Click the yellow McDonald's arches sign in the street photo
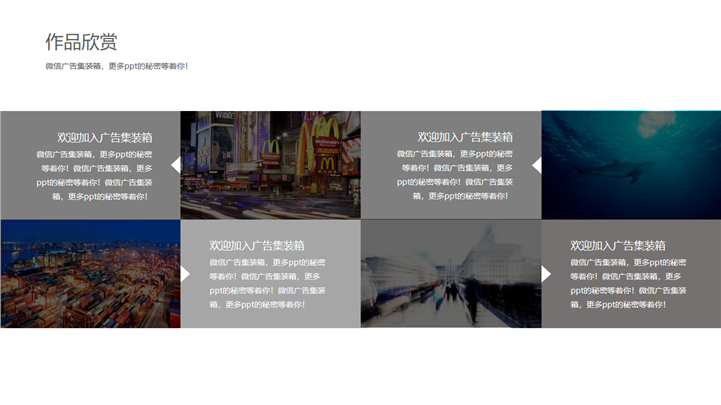Viewport: 721px width, 405px height. (x=326, y=131)
